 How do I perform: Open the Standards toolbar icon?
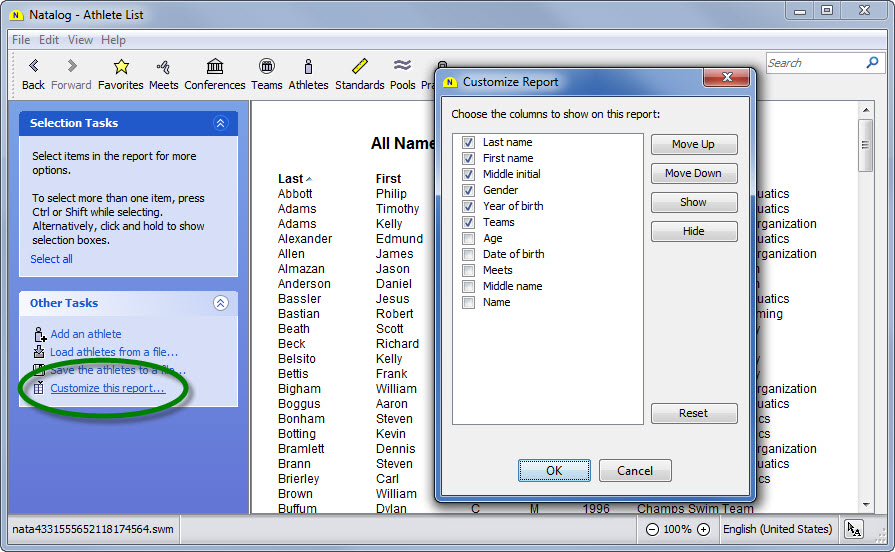[x=360, y=67]
